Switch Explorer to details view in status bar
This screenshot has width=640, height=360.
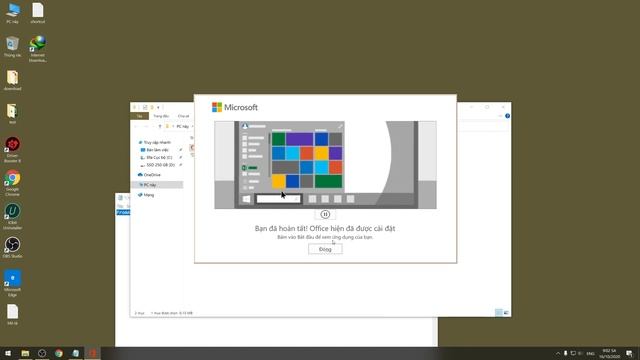click(x=499, y=313)
